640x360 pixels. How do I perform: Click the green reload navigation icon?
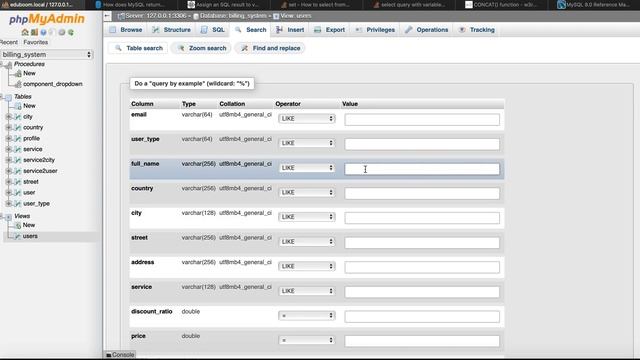71,32
